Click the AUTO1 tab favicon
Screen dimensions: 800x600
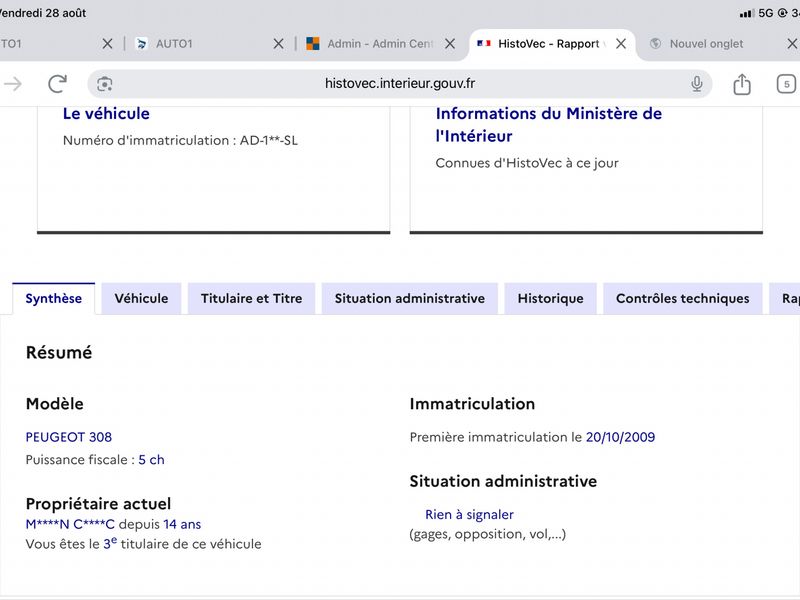click(x=141, y=43)
